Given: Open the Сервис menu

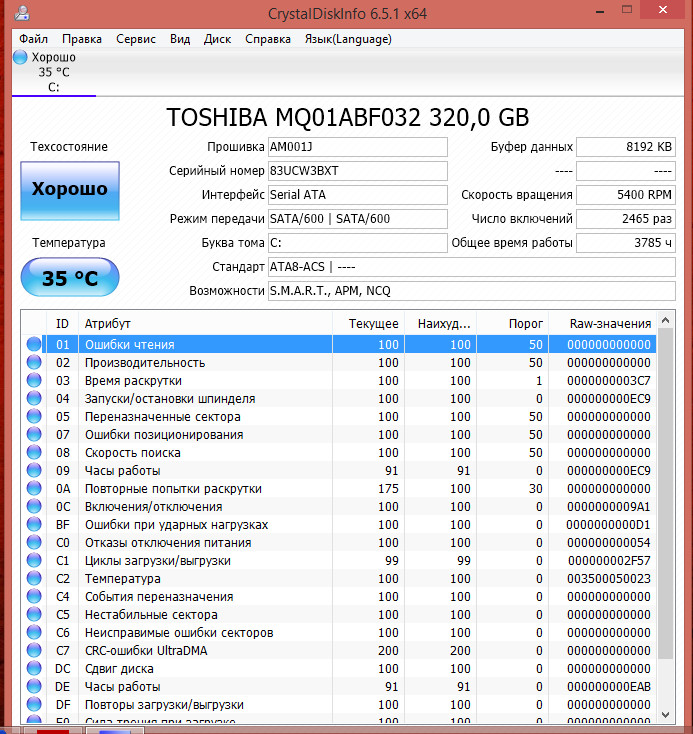Looking at the screenshot, I should tap(136, 39).
